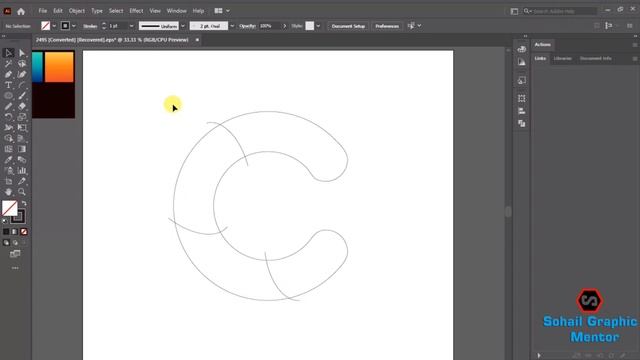Select the Paintbrush tool
The image size is (640, 360).
[x=22, y=96]
